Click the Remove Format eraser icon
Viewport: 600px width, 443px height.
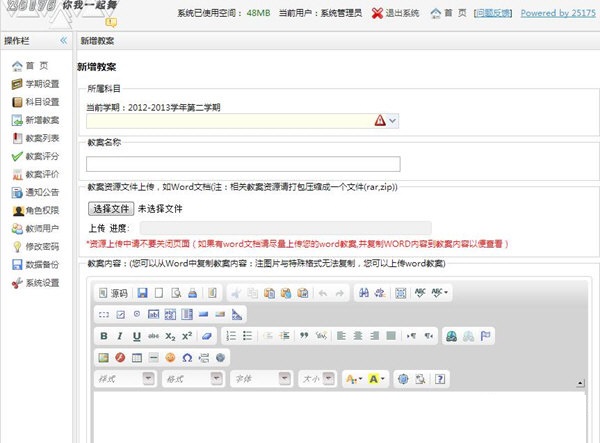207,336
